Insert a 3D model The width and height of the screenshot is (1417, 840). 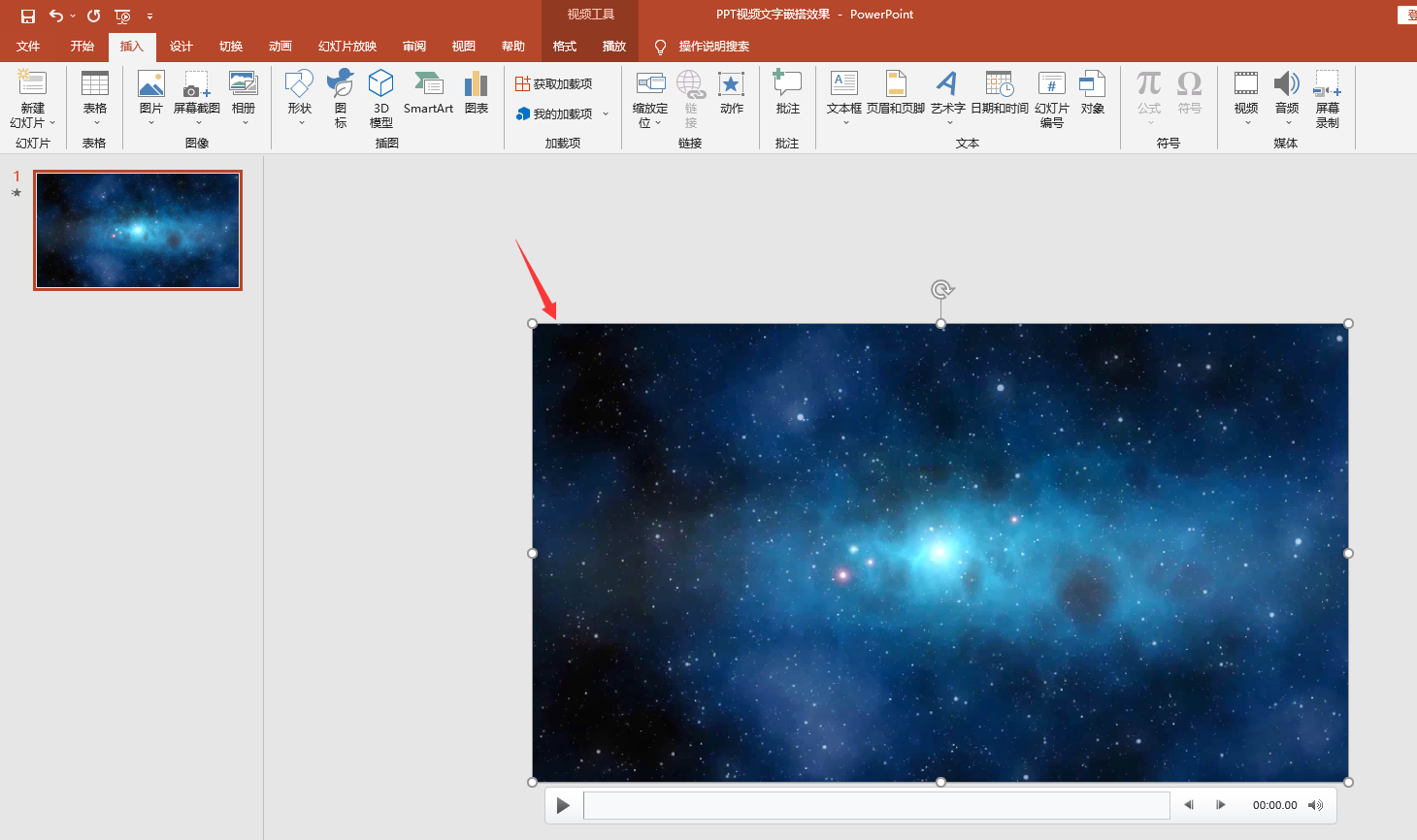[380, 97]
